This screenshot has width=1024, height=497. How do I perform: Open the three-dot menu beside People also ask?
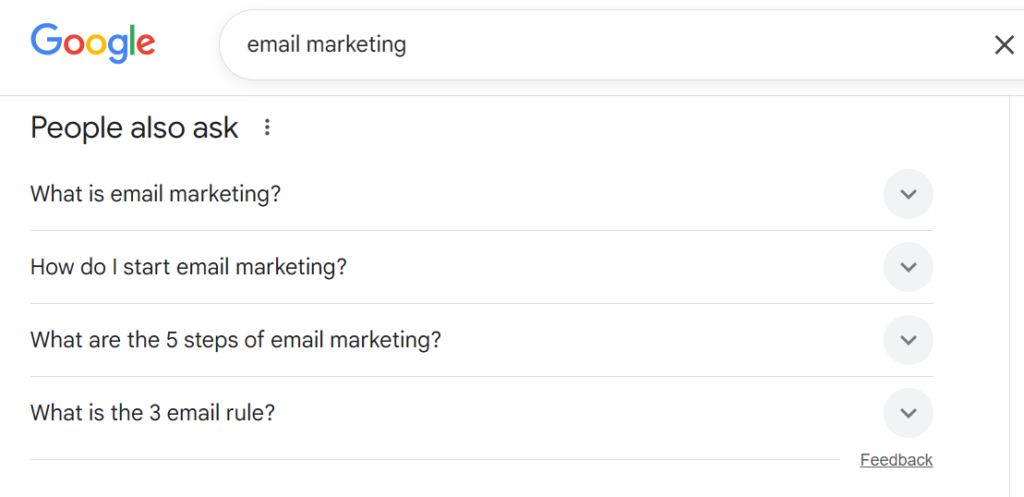[266, 128]
